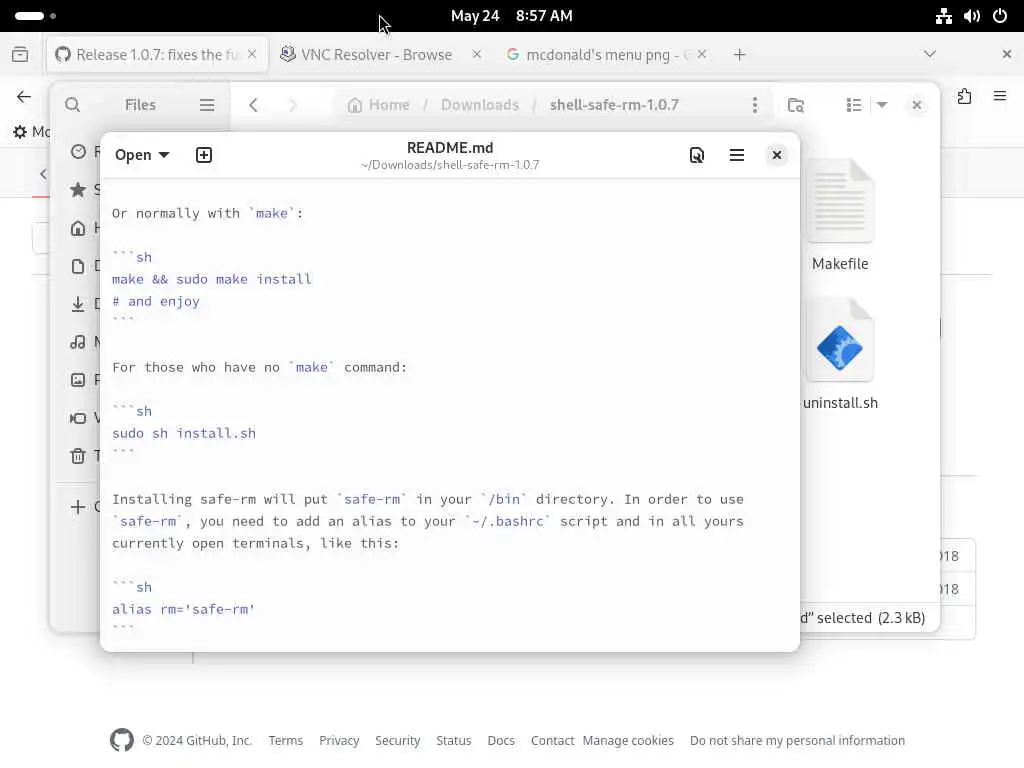
Task: Open Home folder in Files sidebar
Action: click(78, 228)
